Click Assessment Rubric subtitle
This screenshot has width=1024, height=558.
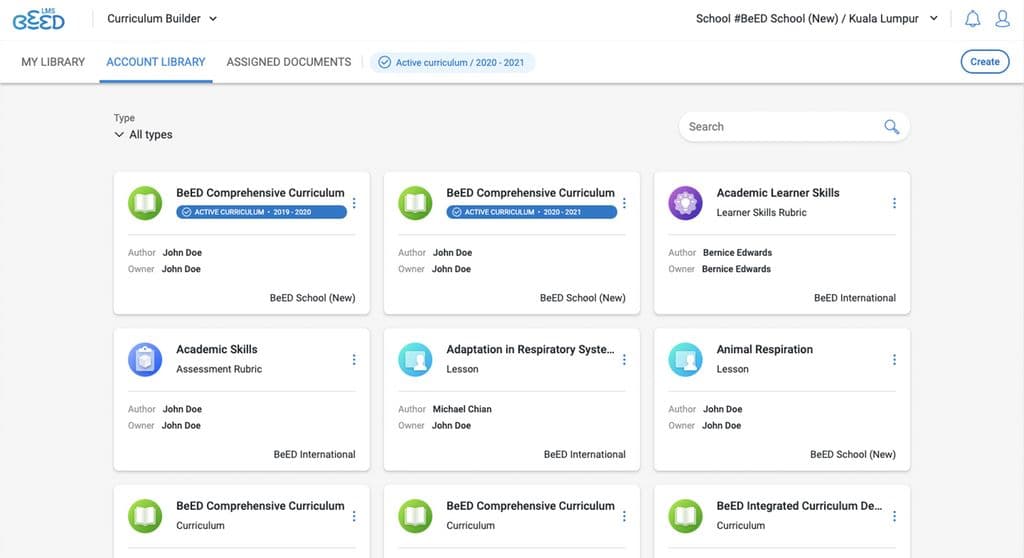pyautogui.click(x=219, y=369)
